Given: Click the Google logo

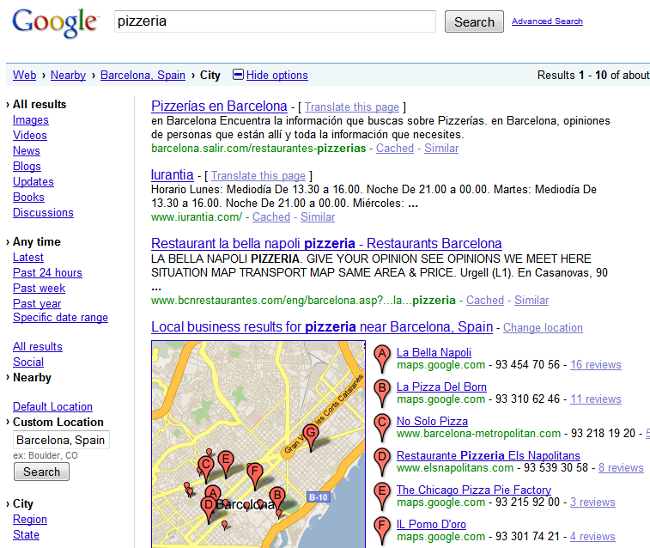Looking at the screenshot, I should (55, 23).
